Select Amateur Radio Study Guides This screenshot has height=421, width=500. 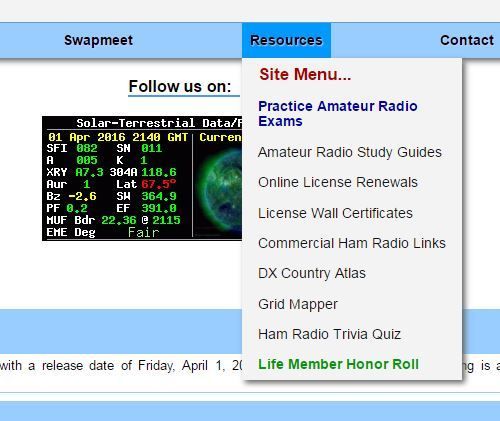point(350,152)
